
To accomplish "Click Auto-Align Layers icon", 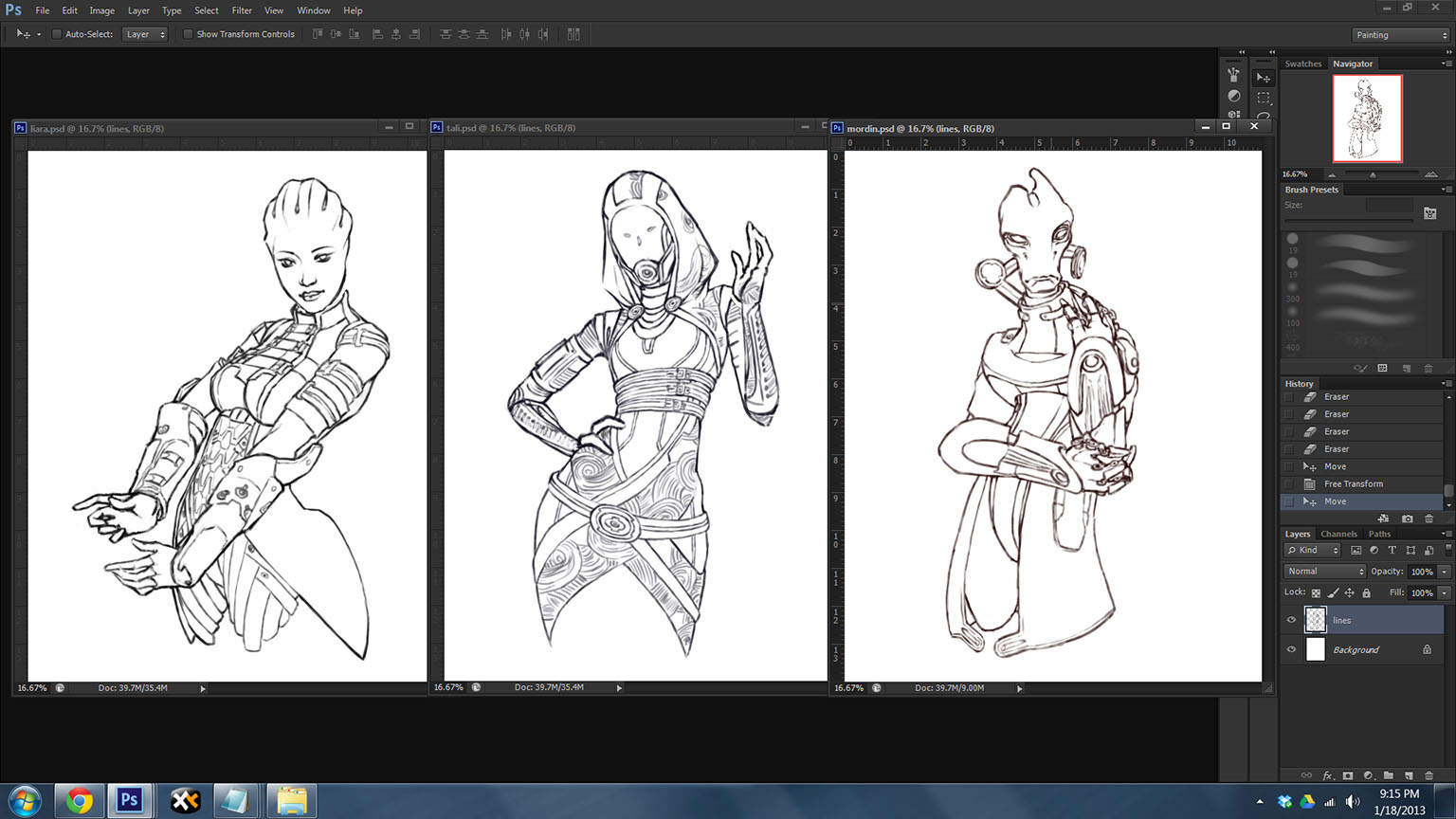I will coord(573,34).
